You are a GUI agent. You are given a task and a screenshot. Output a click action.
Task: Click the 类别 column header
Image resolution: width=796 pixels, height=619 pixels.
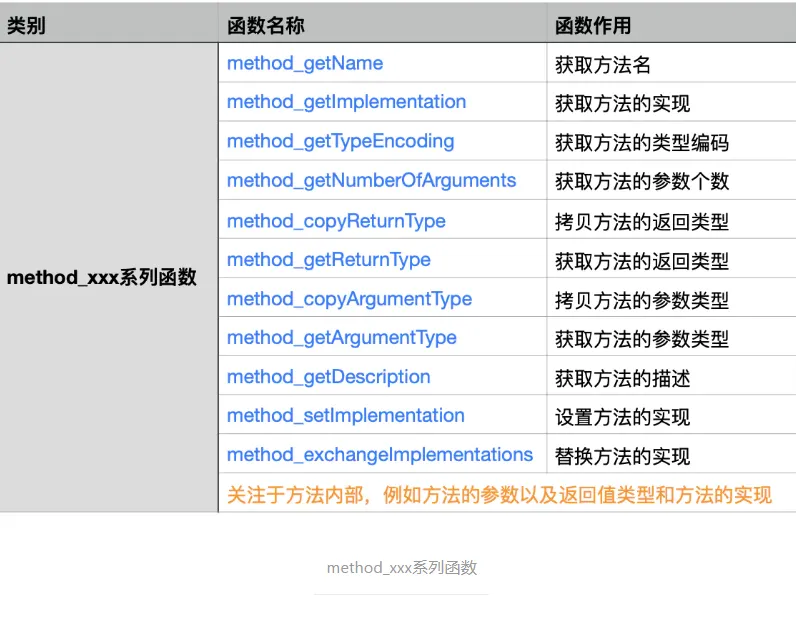109,24
